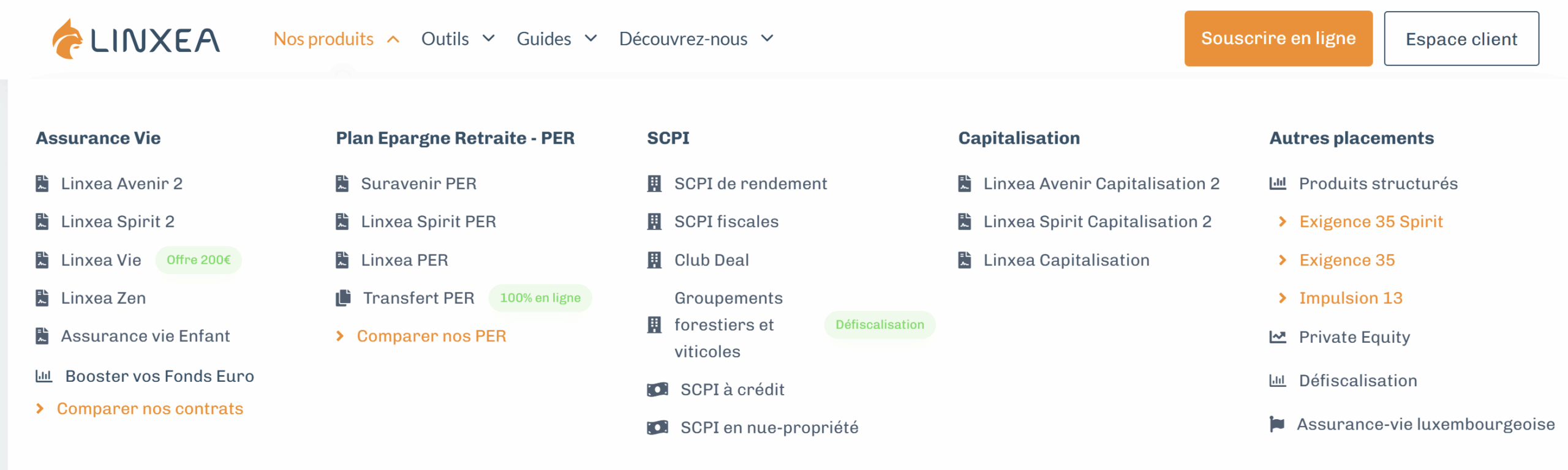This screenshot has width=1568, height=470.
Task: Click the document icon beside Linxea Avenir 2
Action: [x=41, y=182]
